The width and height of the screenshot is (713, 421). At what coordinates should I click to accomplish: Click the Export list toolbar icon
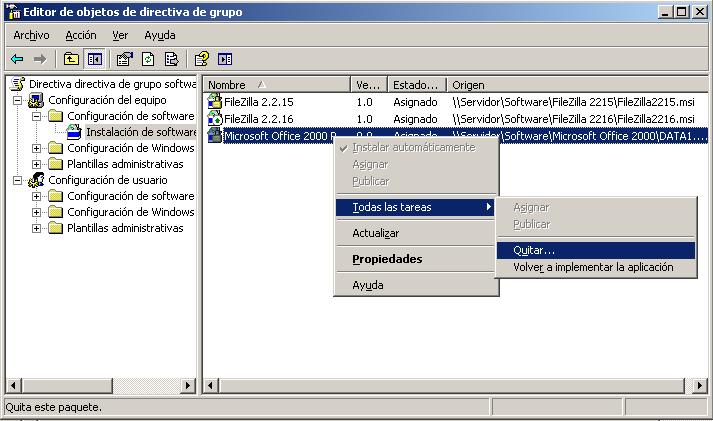[x=171, y=59]
